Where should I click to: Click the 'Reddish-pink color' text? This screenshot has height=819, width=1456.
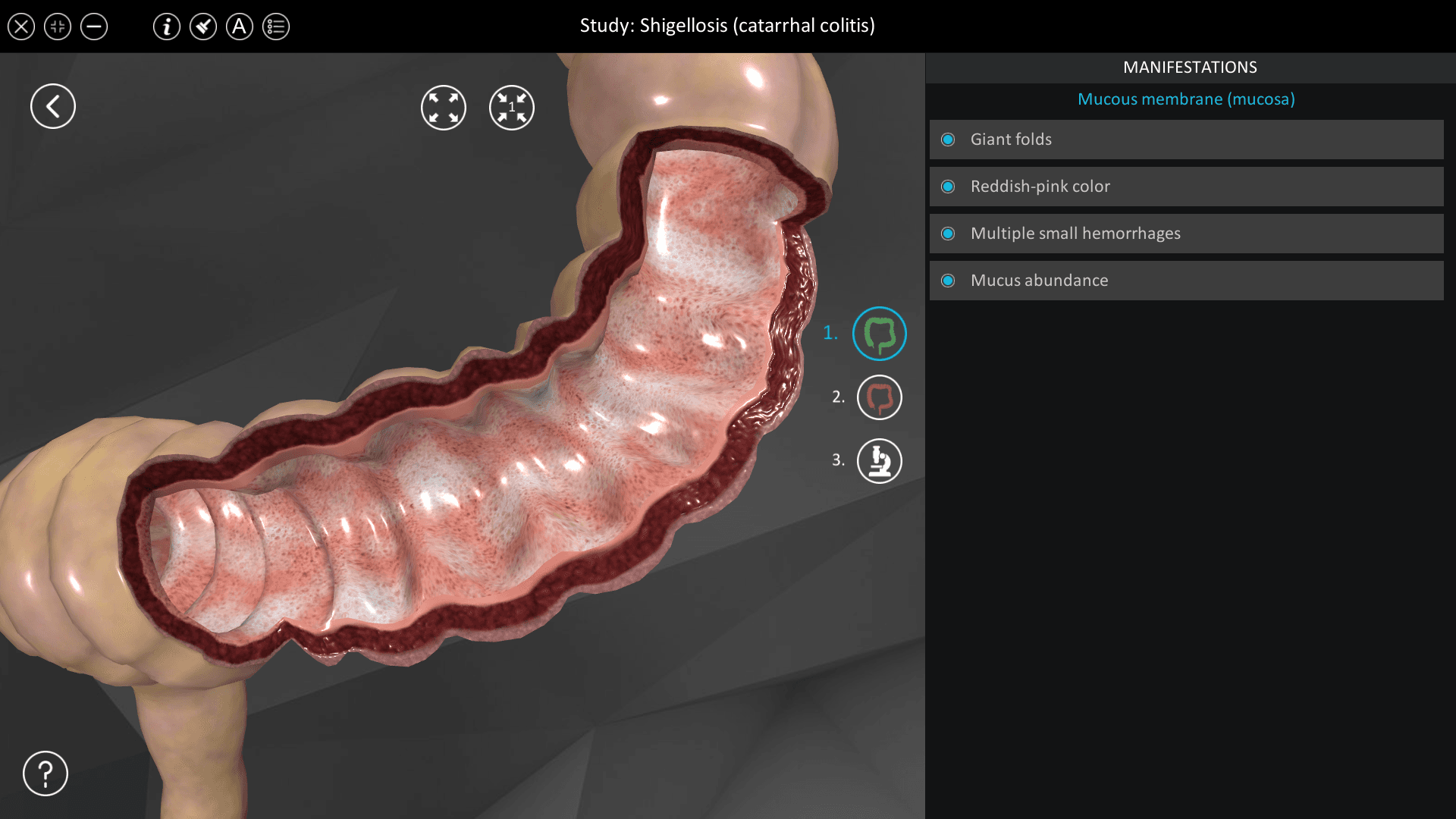1040,187
